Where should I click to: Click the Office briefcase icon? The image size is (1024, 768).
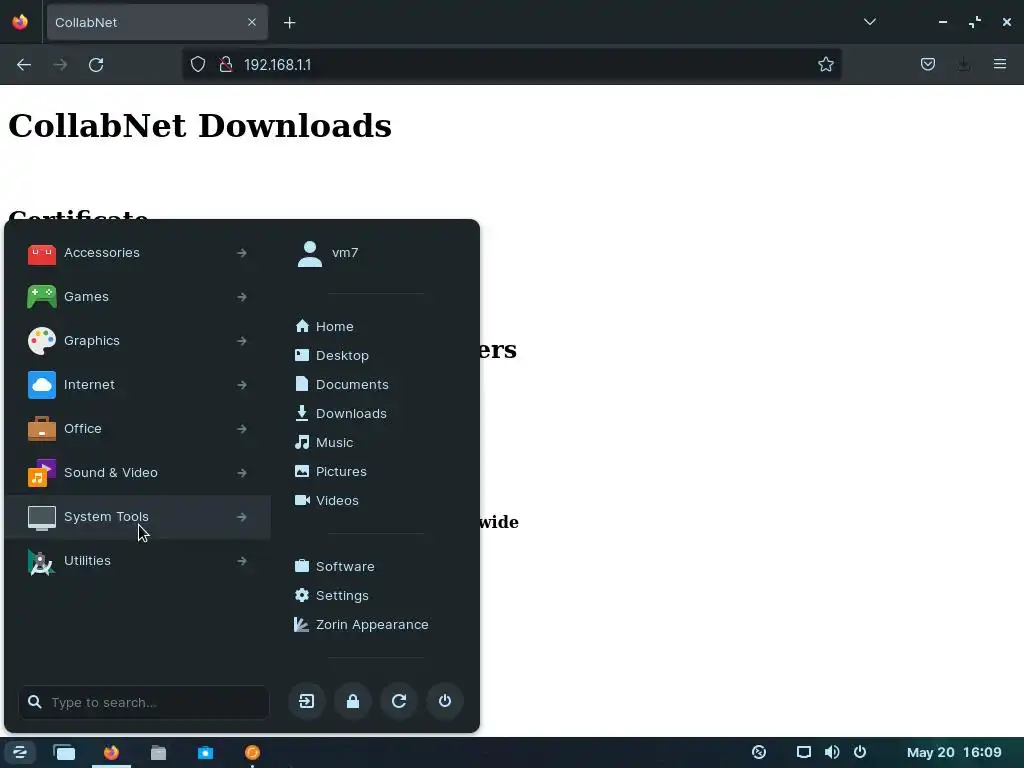[42, 429]
